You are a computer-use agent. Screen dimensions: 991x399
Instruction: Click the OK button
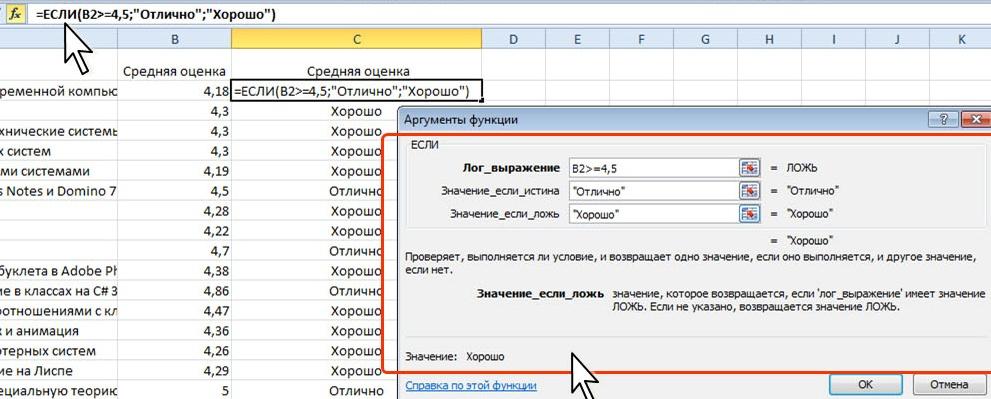(x=865, y=384)
